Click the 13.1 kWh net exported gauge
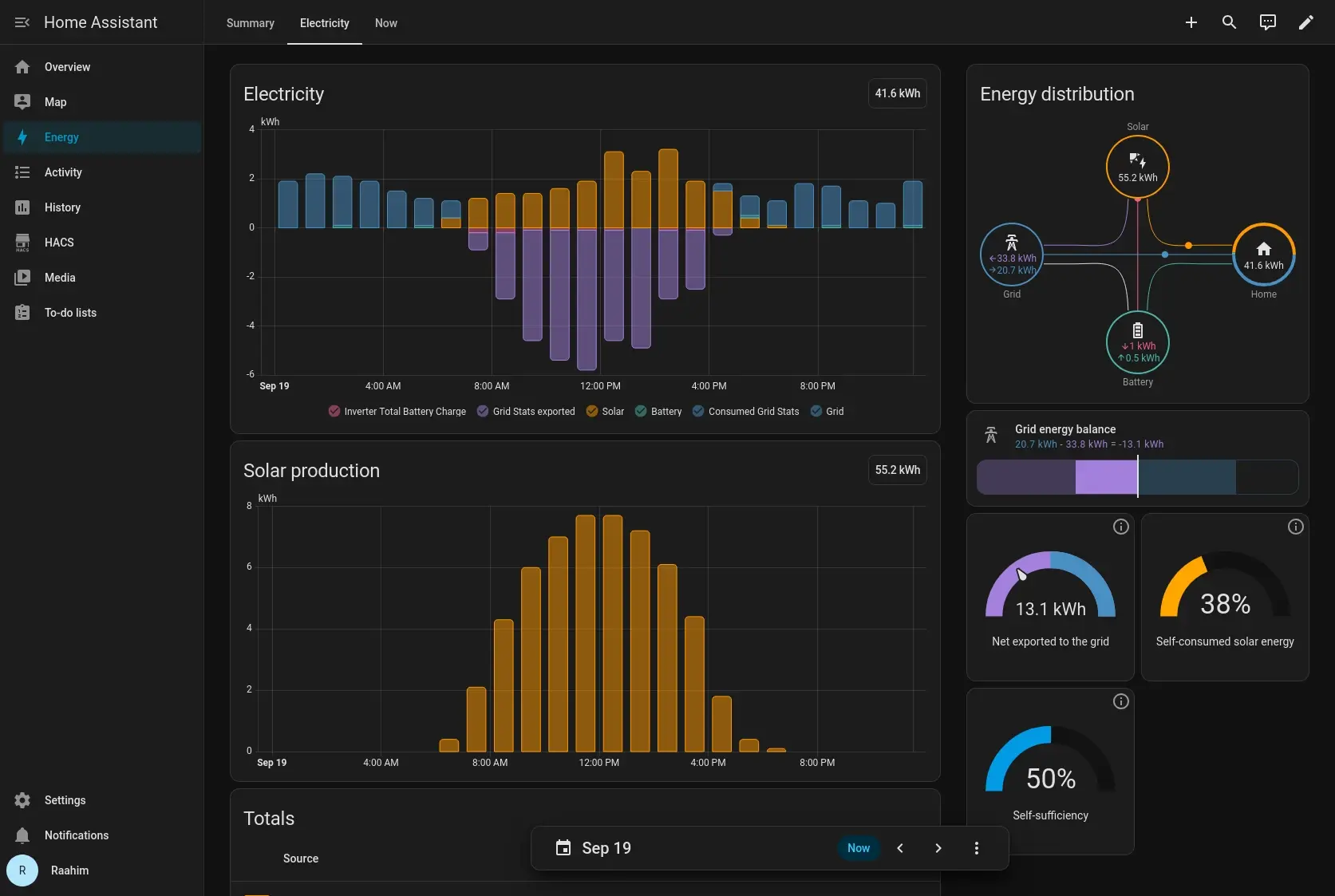 [x=1050, y=585]
